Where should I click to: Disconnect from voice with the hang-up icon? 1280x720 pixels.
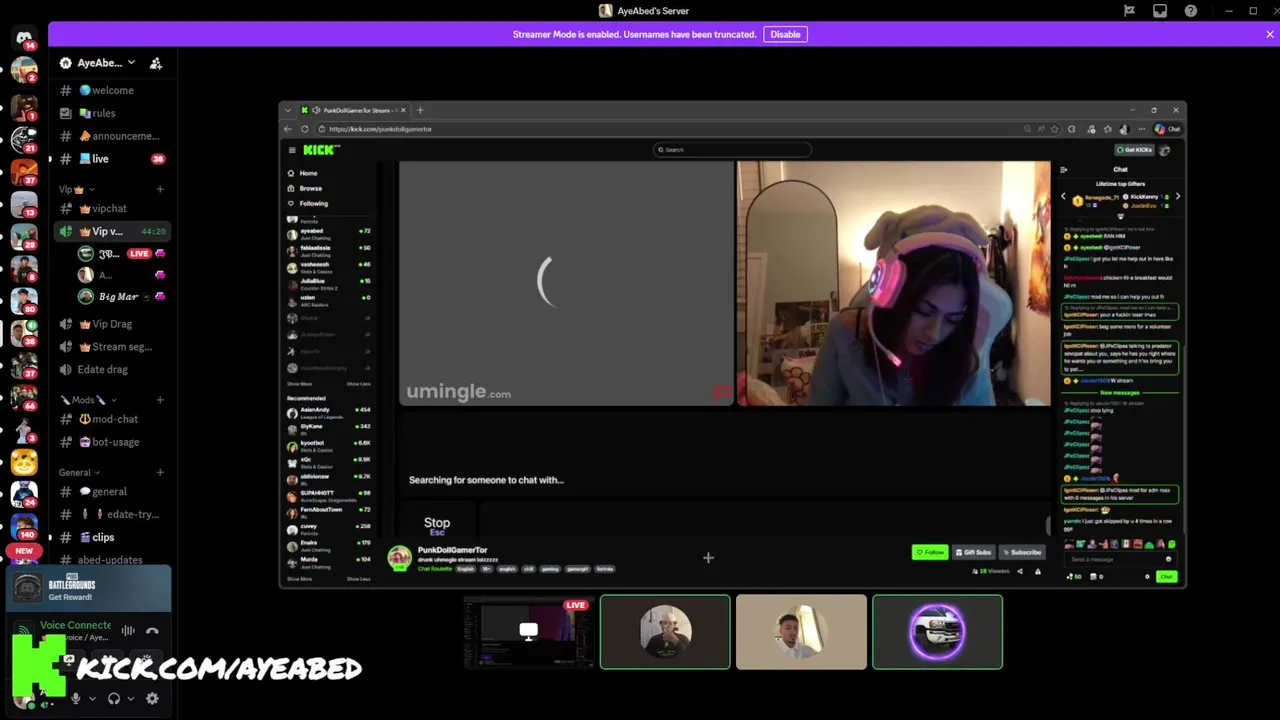pos(152,631)
